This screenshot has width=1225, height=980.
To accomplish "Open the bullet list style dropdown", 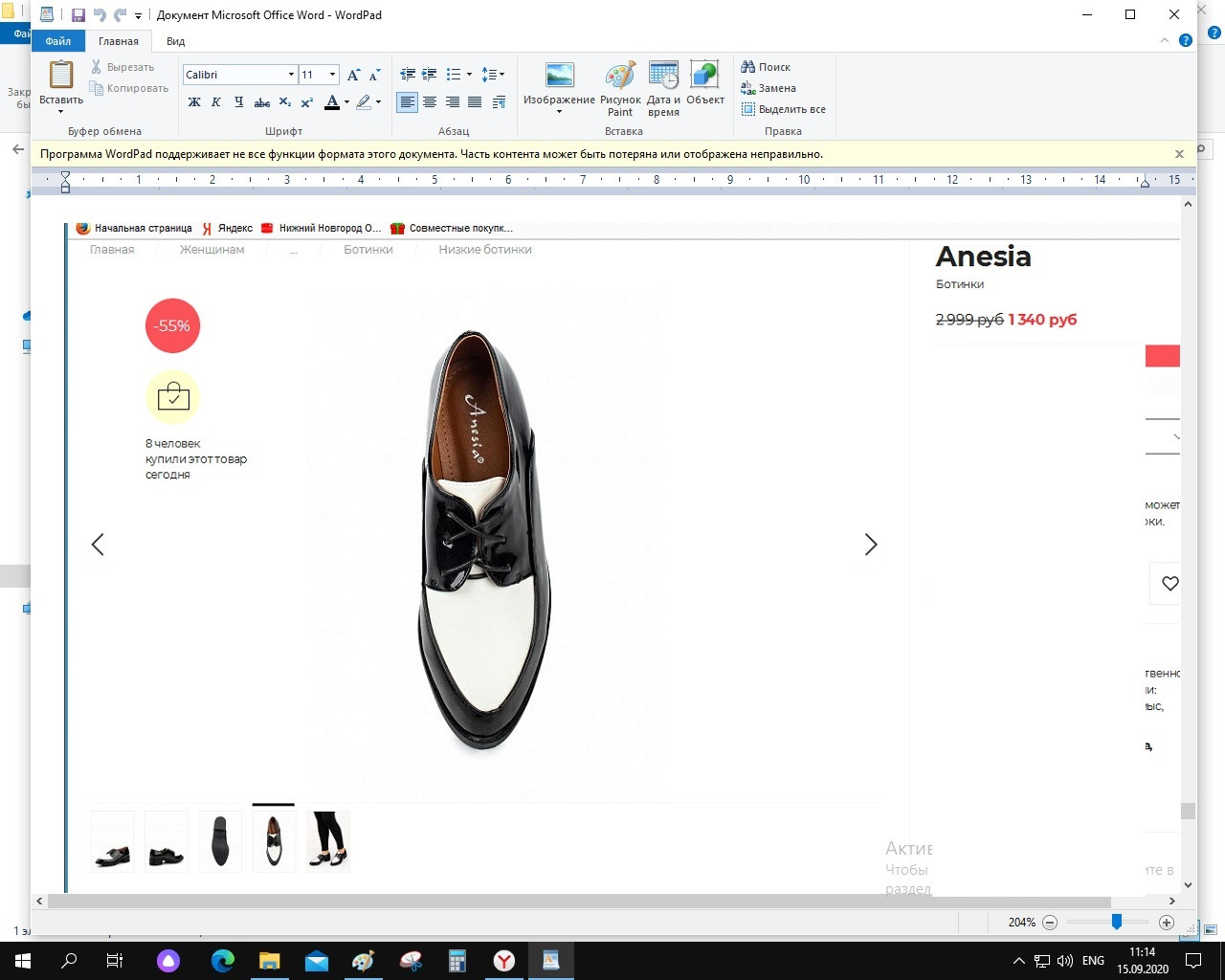I will 469,74.
